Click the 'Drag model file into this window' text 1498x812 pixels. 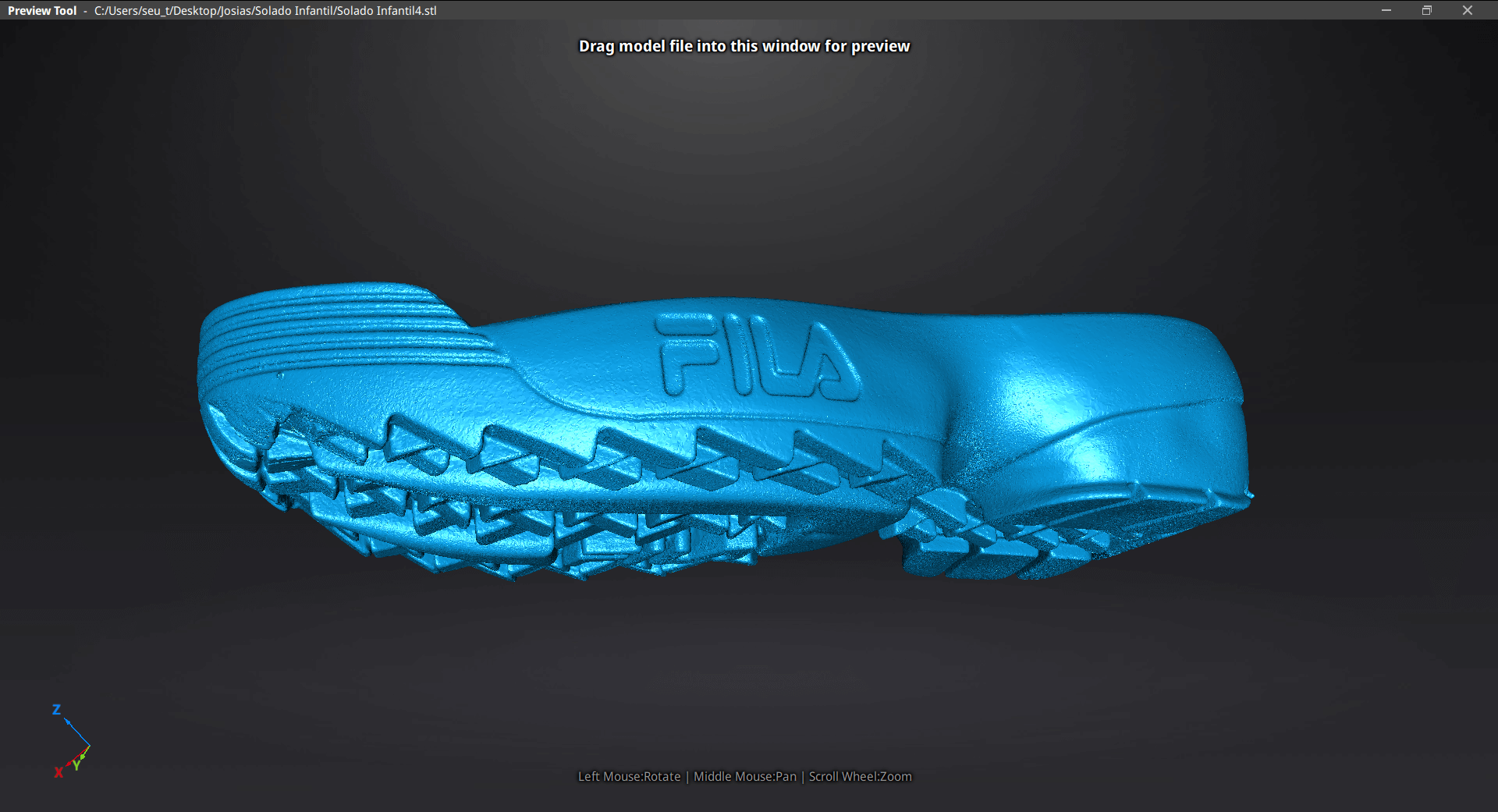[744, 46]
